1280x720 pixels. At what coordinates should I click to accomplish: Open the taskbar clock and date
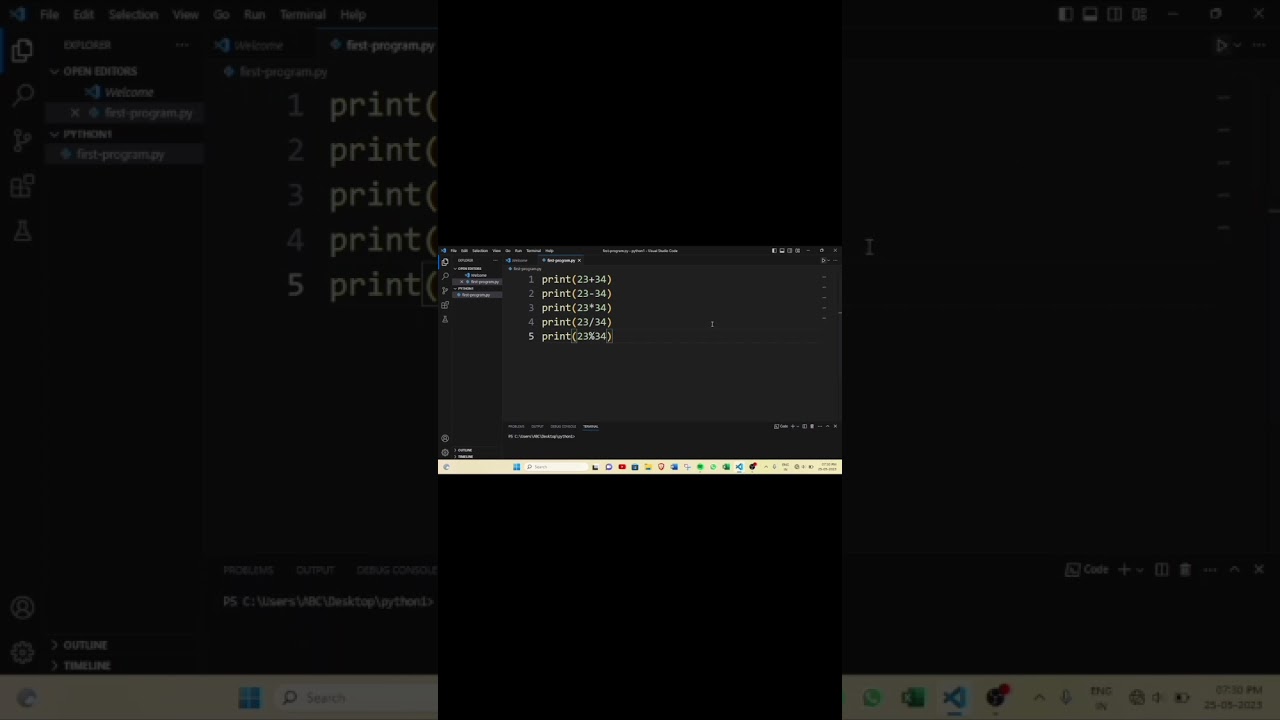(828, 467)
